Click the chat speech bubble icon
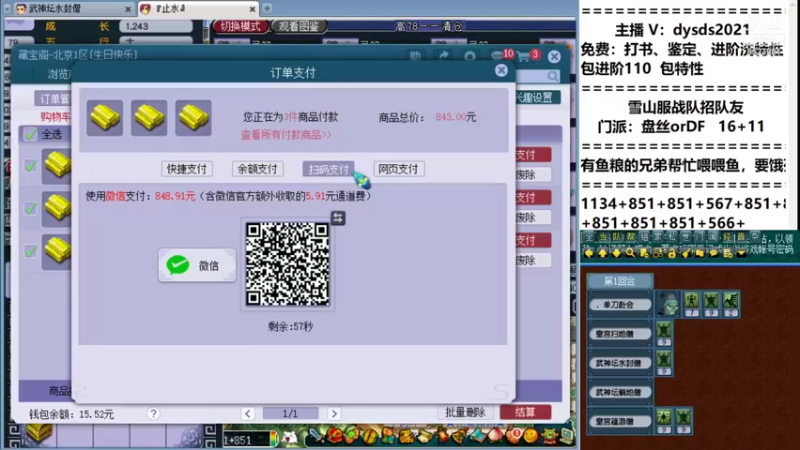The height and width of the screenshot is (450, 800). pos(713,253)
